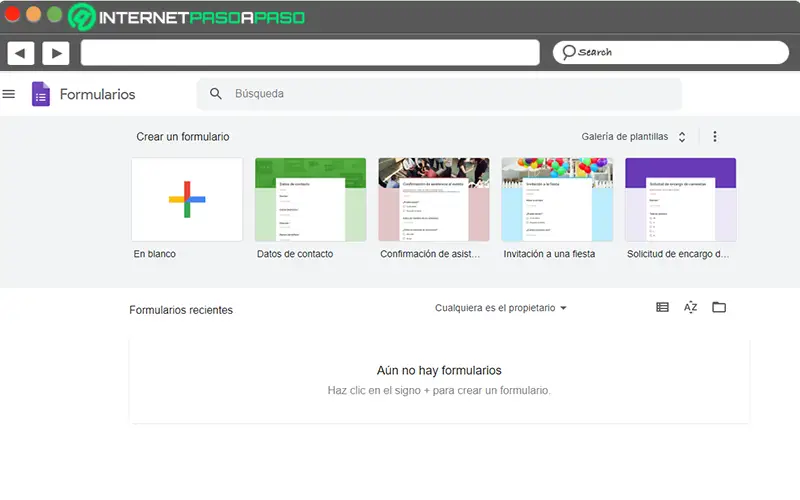Click the magnifier icon in Búsqueda bar
800x500 pixels.
[x=216, y=93]
